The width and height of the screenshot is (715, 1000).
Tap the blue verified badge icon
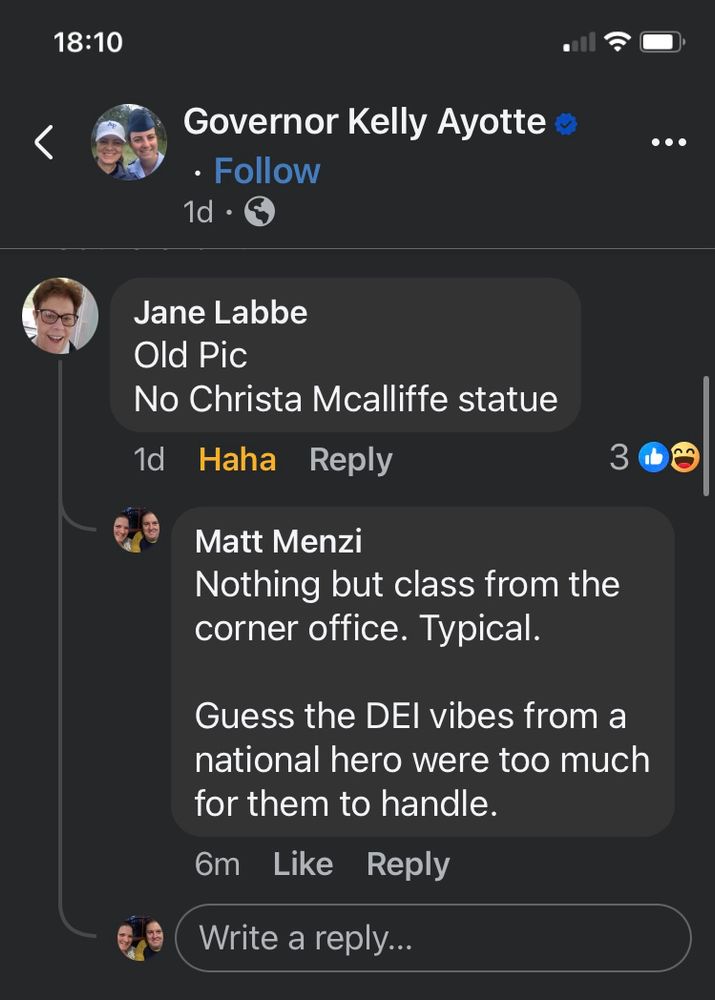566,124
